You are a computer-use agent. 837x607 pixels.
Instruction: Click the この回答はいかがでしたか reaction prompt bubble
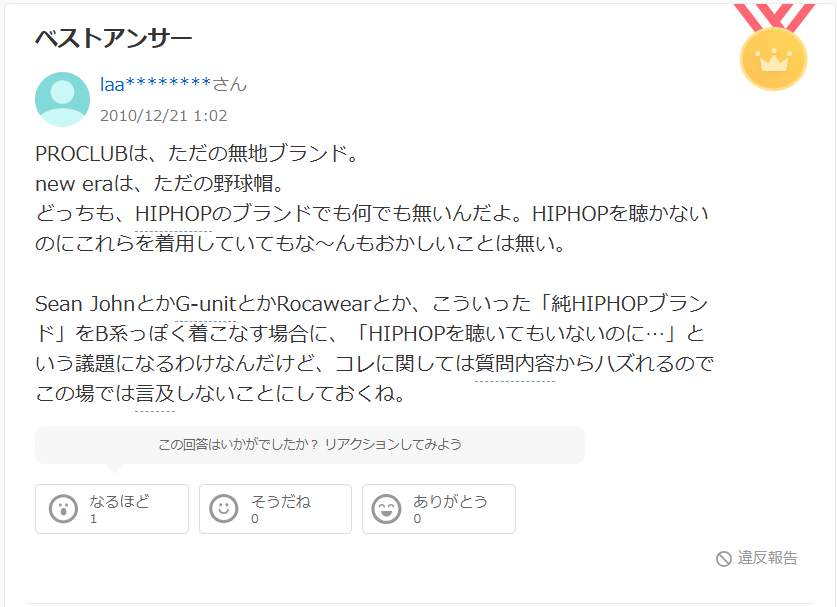(x=310, y=445)
